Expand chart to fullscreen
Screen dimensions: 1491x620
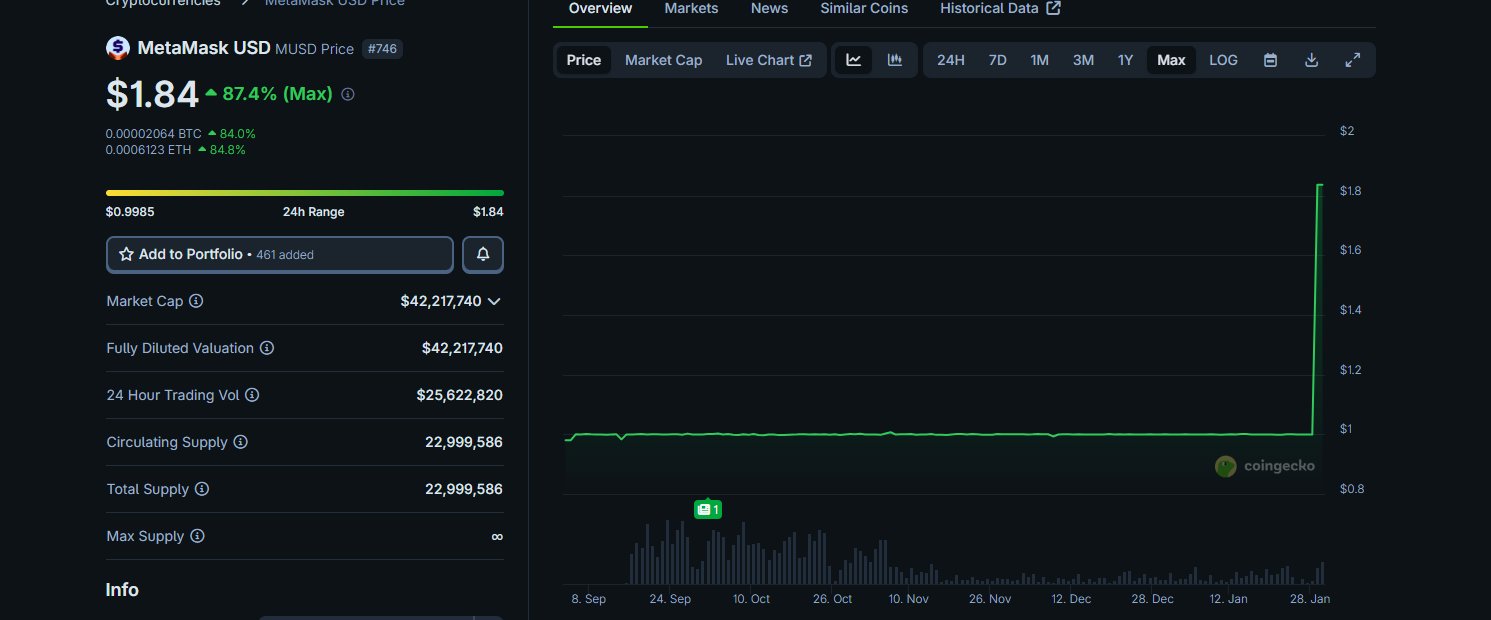tap(1352, 60)
